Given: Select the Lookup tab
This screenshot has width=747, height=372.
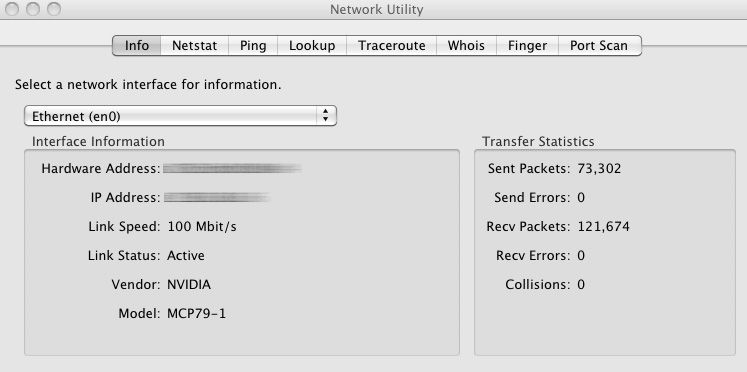Looking at the screenshot, I should [x=312, y=46].
